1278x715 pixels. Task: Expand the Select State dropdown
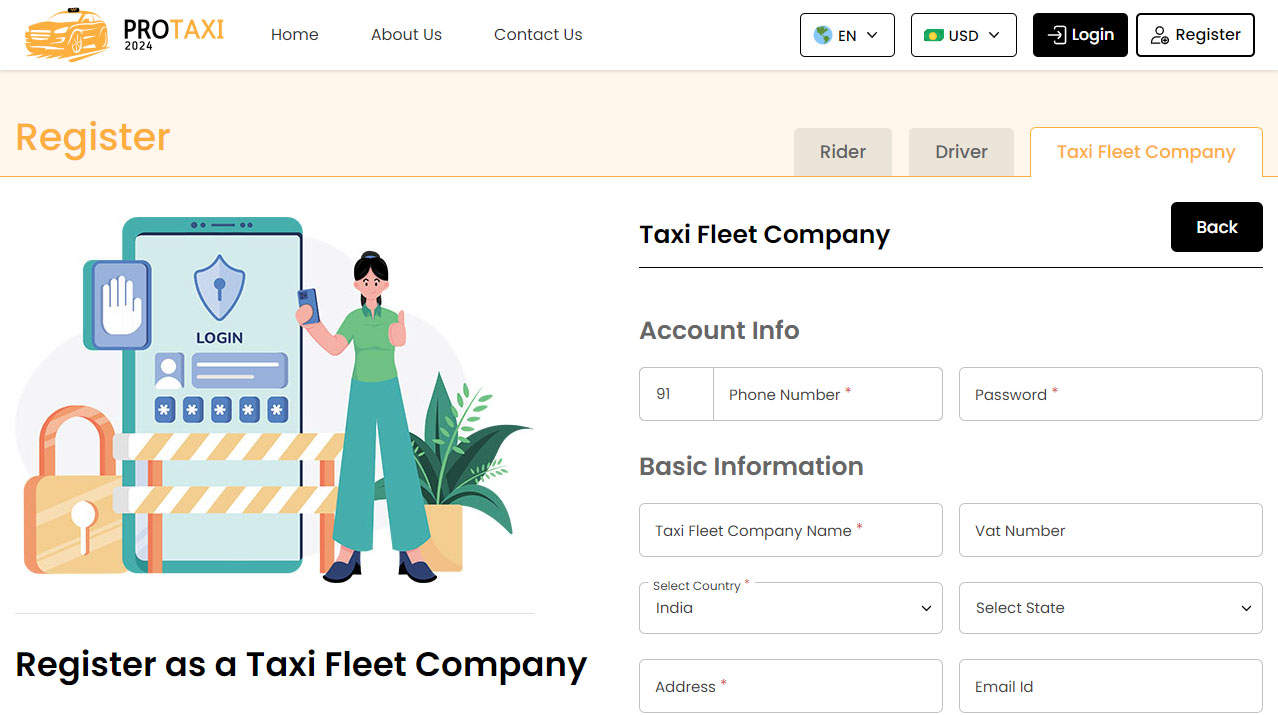coord(1111,608)
